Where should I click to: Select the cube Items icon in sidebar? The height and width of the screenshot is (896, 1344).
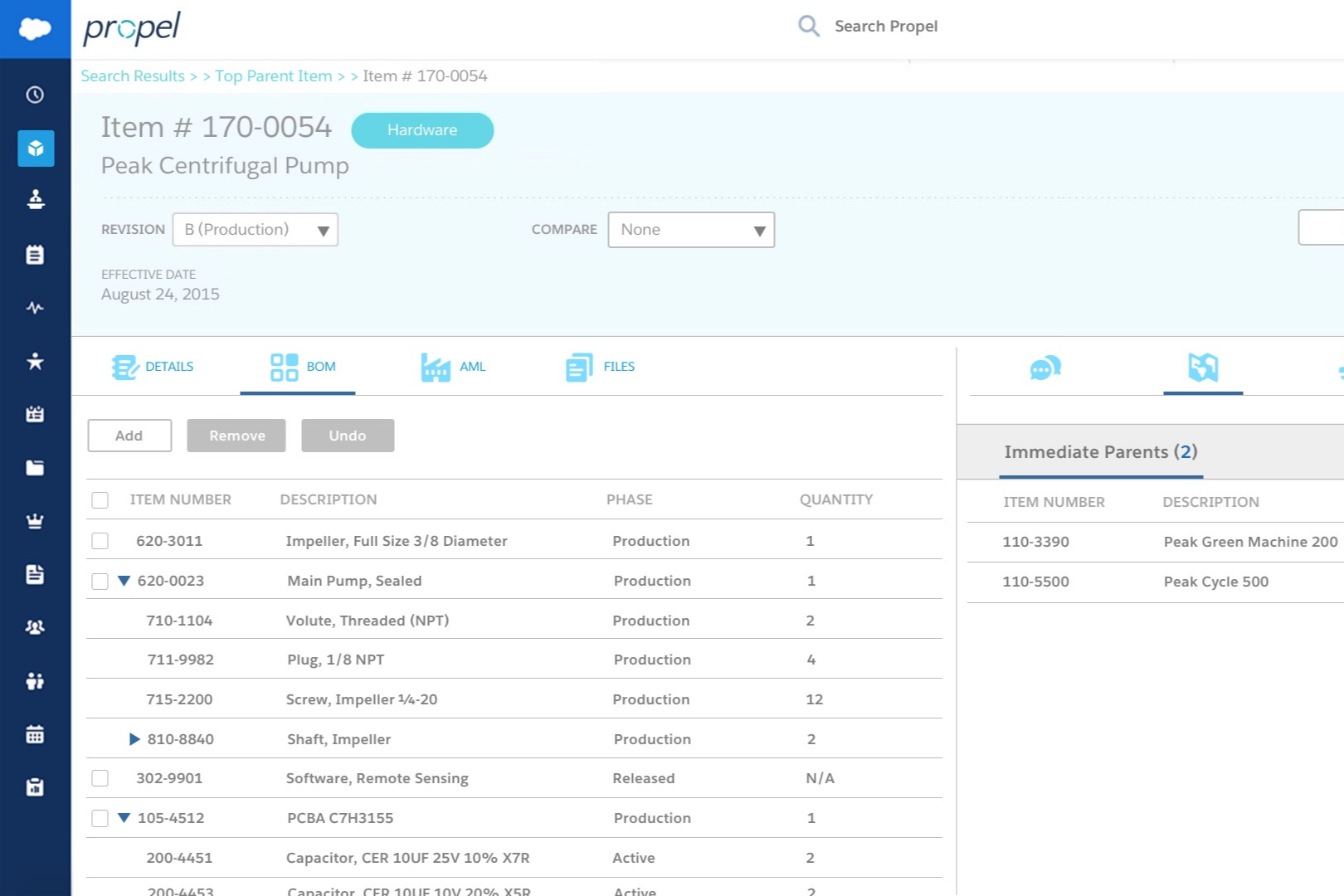pyautogui.click(x=34, y=149)
